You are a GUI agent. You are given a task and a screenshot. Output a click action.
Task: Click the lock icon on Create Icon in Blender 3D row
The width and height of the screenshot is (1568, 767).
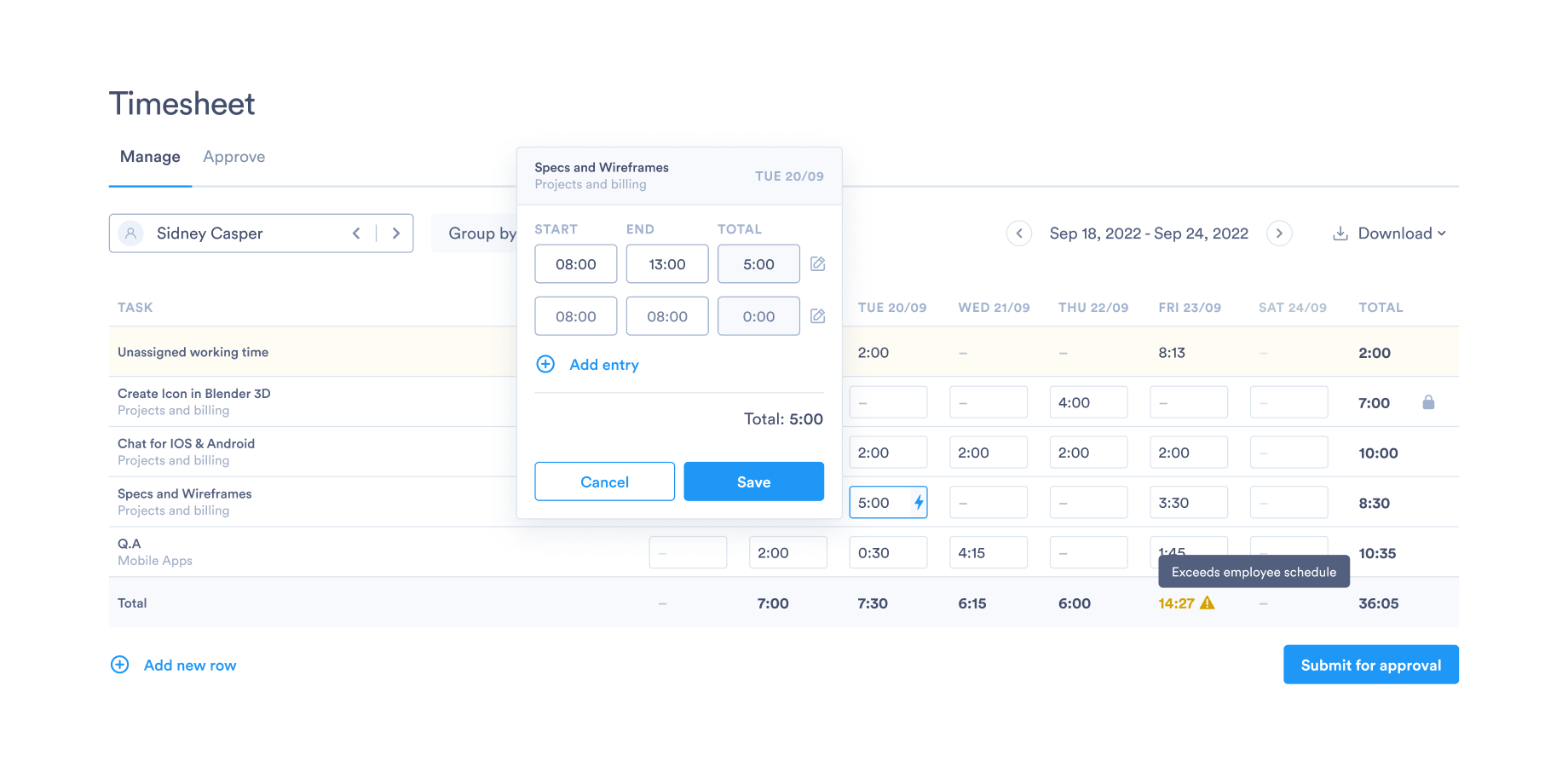click(x=1428, y=402)
